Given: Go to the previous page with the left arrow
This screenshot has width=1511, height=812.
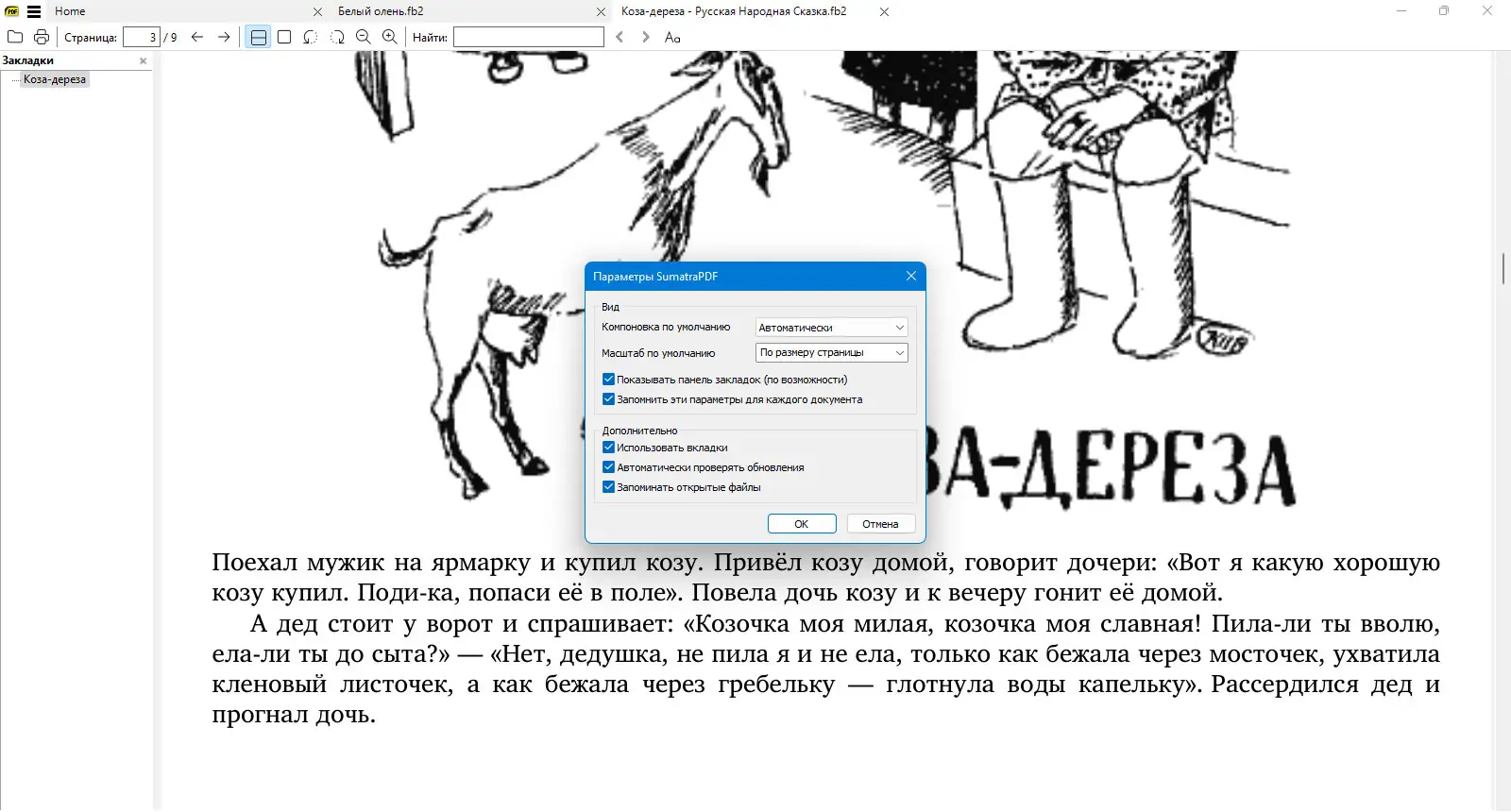Looking at the screenshot, I should coord(197,37).
